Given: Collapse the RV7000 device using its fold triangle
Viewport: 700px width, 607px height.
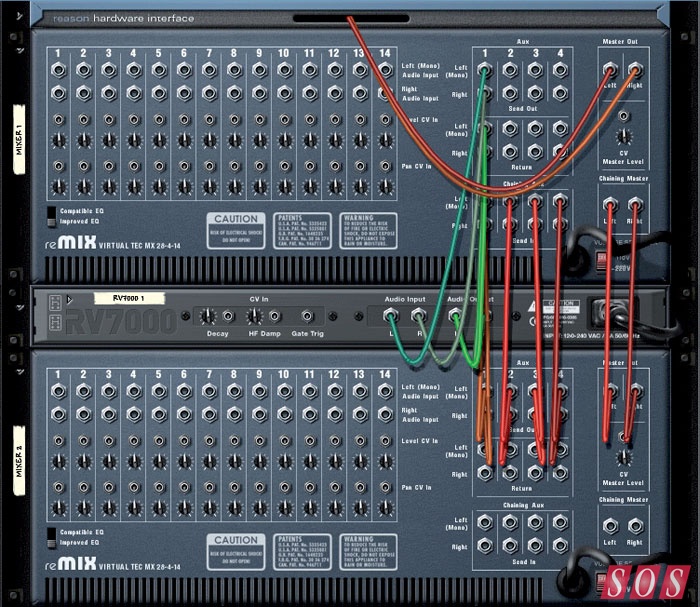Looking at the screenshot, I should click(69, 299).
